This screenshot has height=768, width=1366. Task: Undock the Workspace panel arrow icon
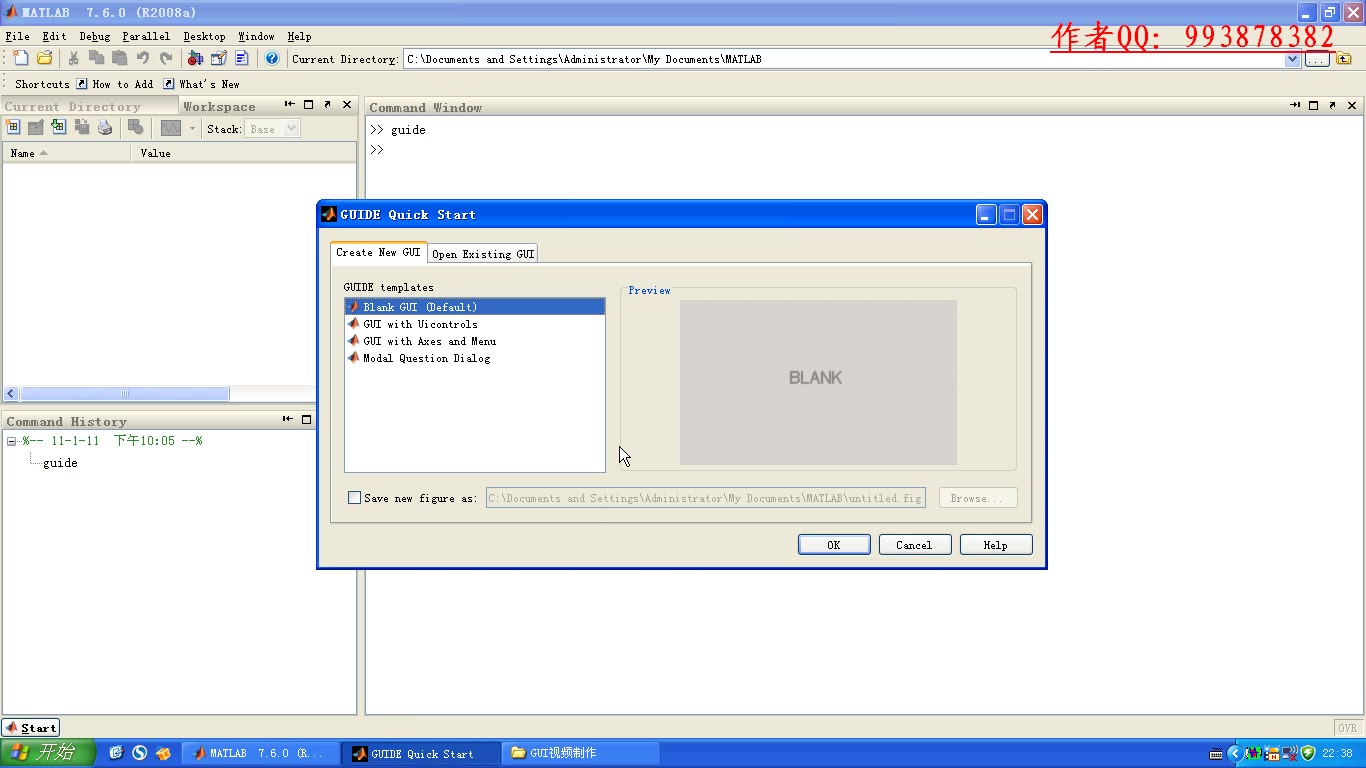(327, 104)
